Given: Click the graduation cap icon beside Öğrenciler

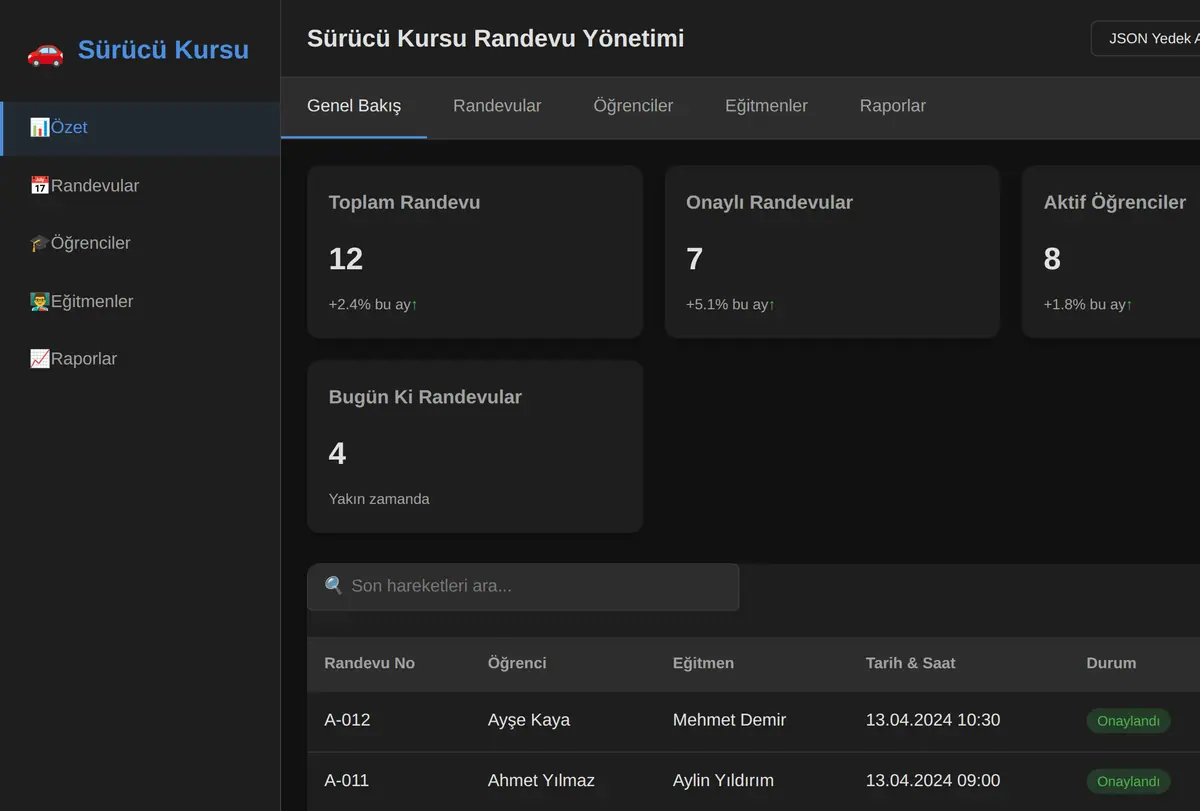Looking at the screenshot, I should coord(40,243).
